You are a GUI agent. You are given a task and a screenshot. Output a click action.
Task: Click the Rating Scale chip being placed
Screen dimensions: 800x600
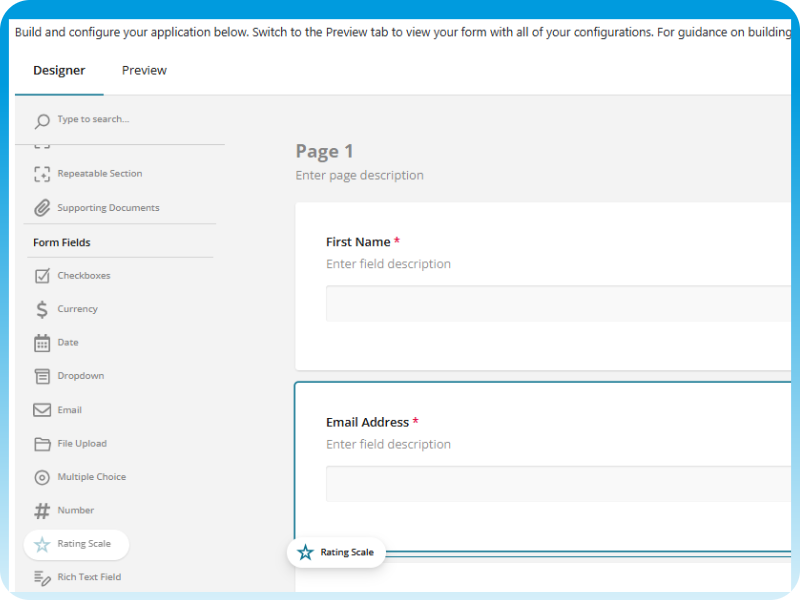click(x=336, y=551)
